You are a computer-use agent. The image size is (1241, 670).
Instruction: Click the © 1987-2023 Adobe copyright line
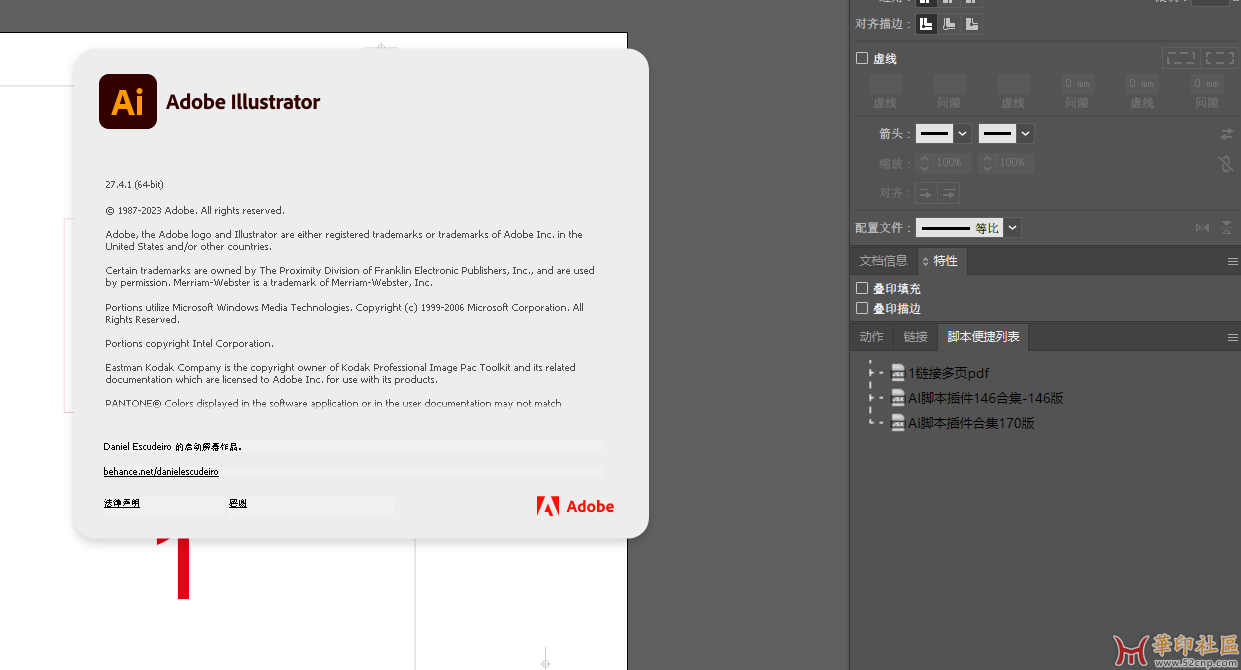(195, 211)
